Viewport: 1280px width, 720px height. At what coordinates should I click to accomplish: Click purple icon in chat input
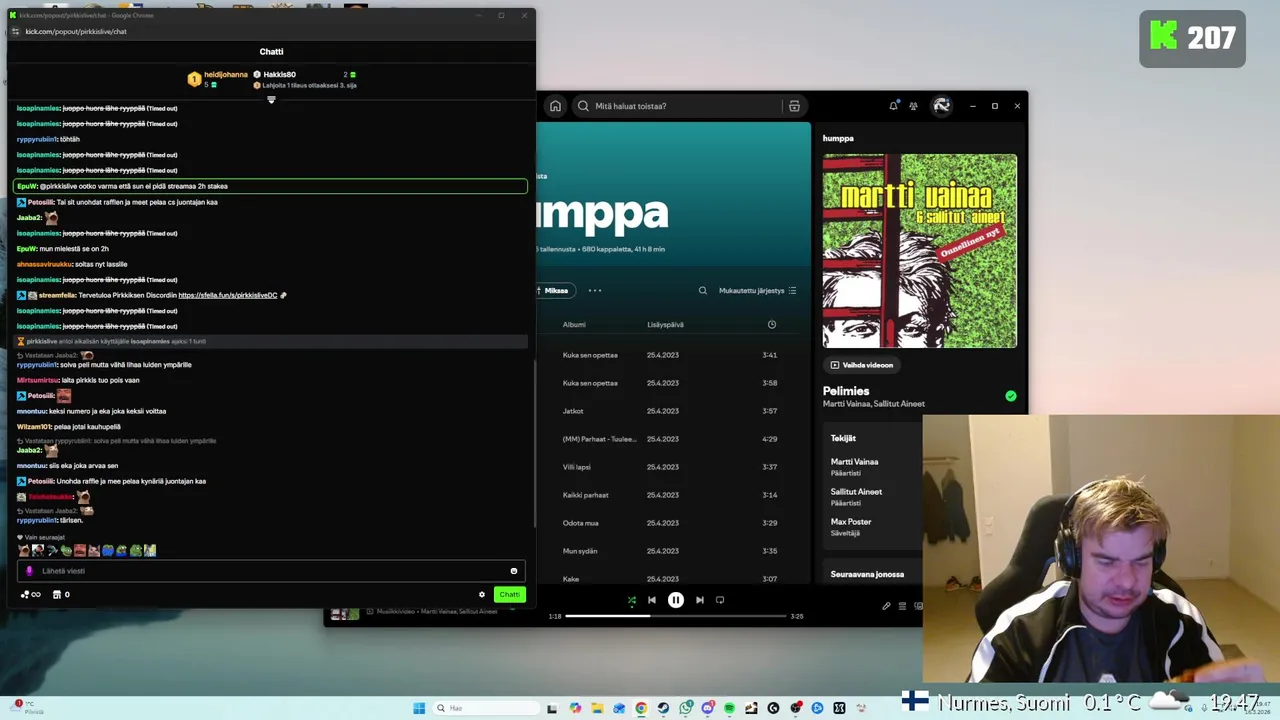click(x=29, y=571)
